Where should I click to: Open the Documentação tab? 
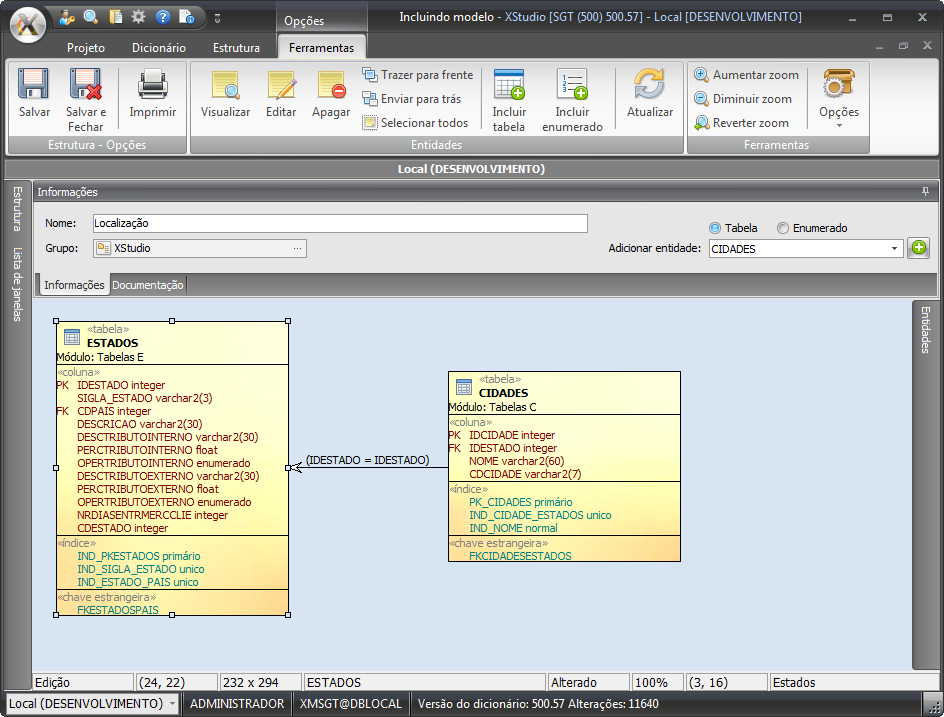coord(148,285)
